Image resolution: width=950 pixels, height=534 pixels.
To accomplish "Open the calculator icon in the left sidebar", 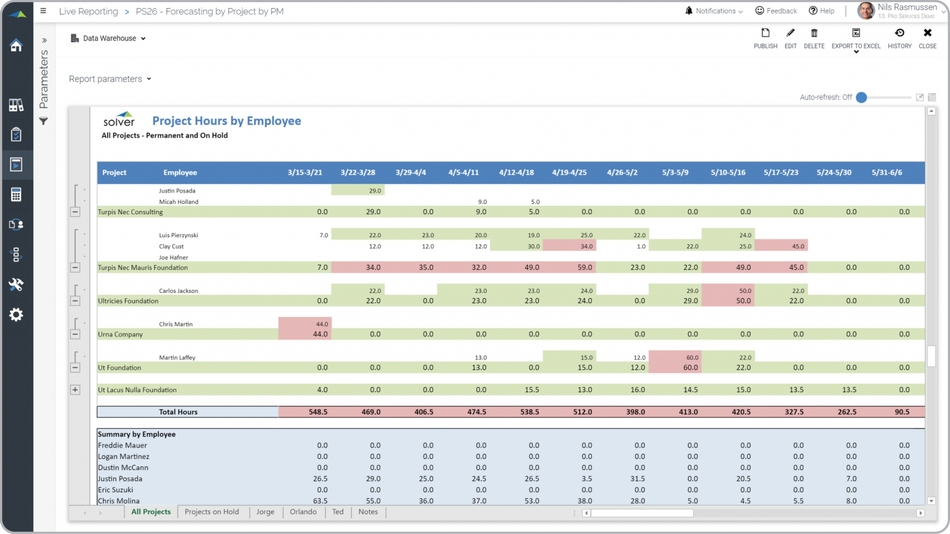I will point(16,195).
